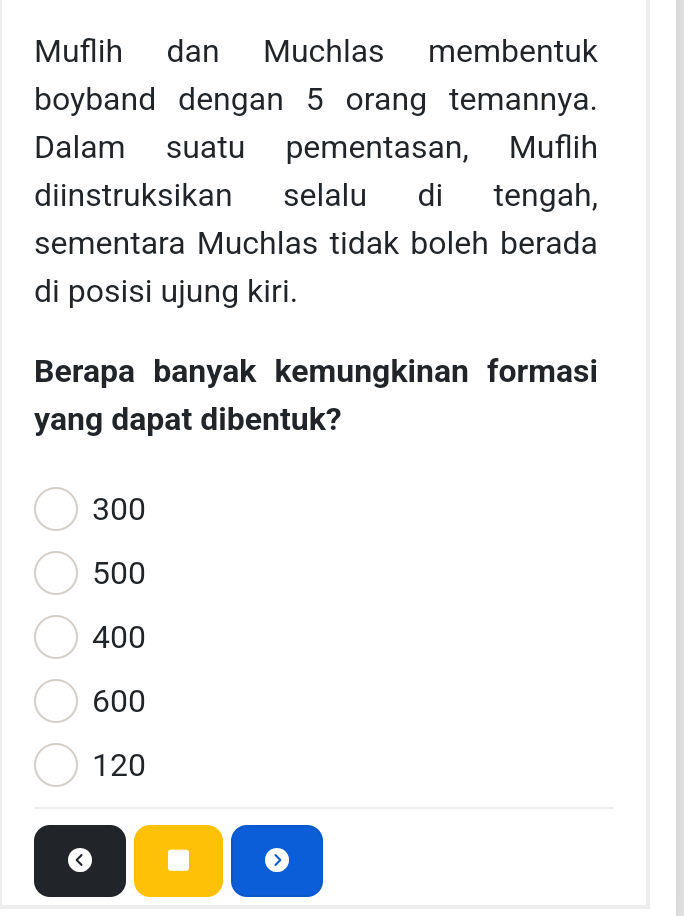The width and height of the screenshot is (684, 916).
Task: Choose 600 as your final answer
Action: tap(55, 701)
